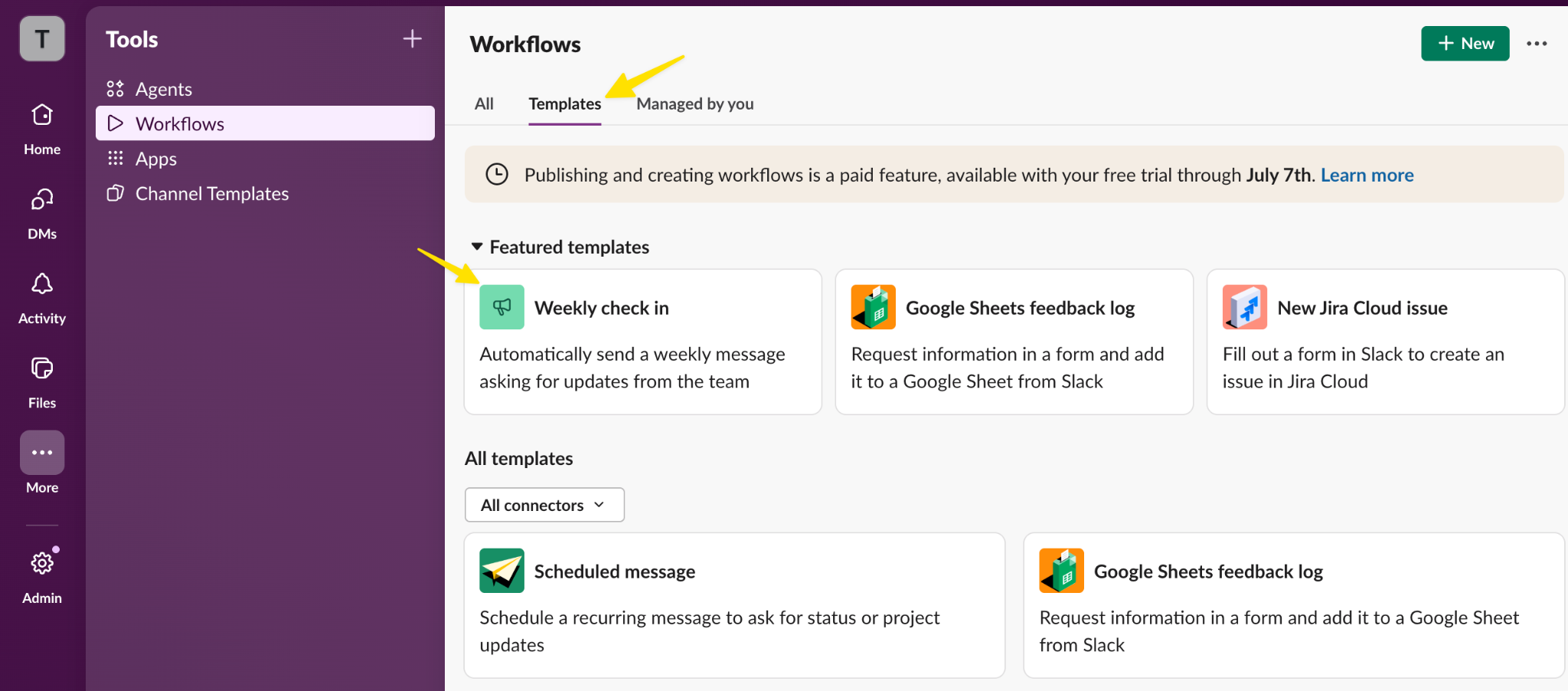Open the Scheduled message template title
The height and width of the screenshot is (691, 1568).
point(615,571)
